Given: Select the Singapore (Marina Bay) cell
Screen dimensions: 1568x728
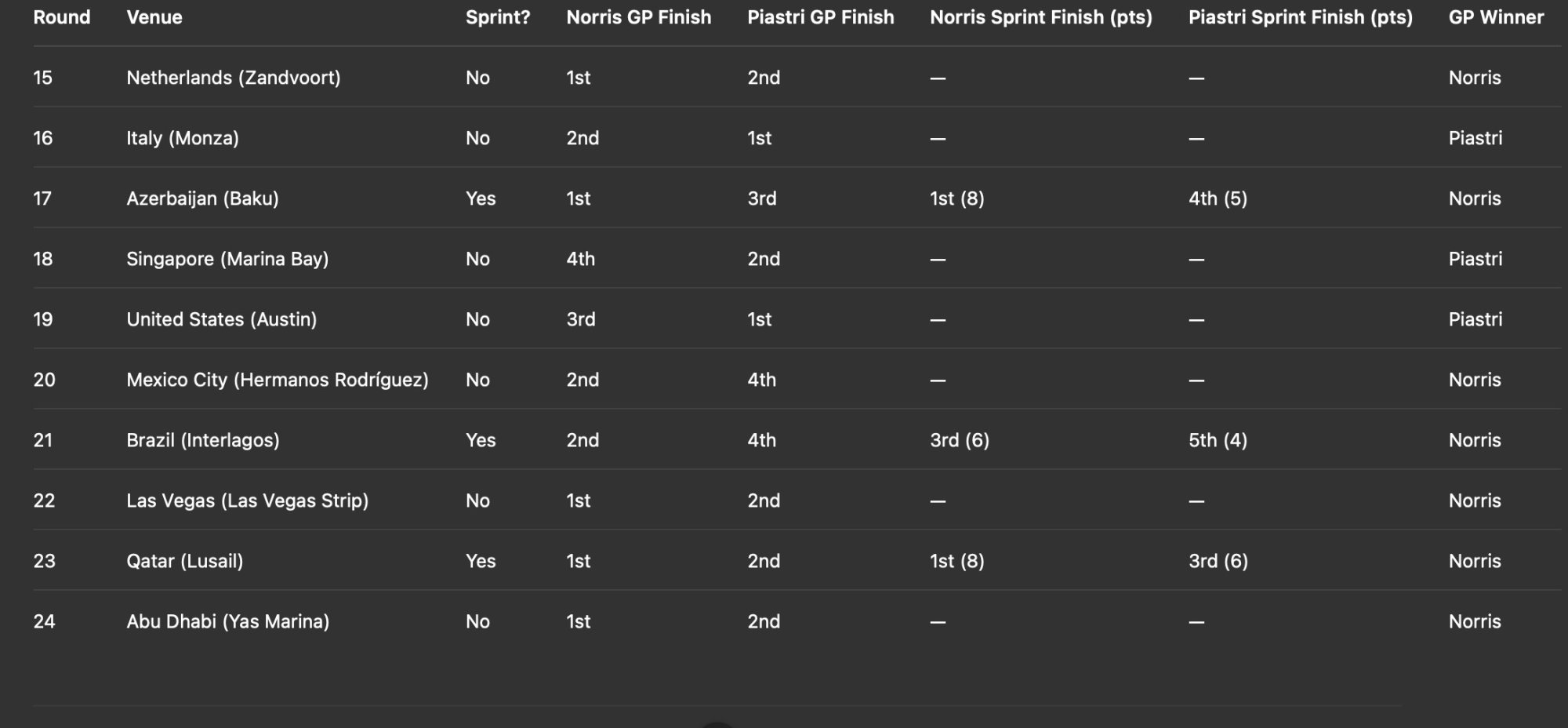Looking at the screenshot, I should [227, 259].
